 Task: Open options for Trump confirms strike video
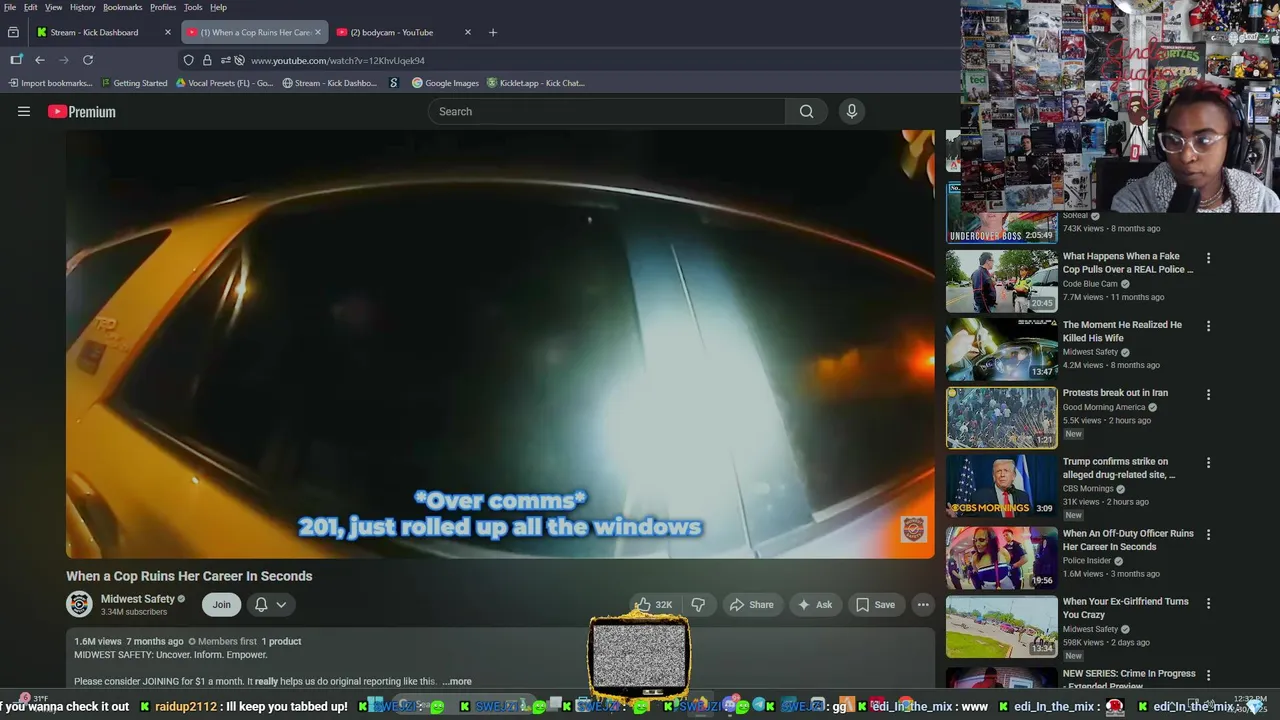[x=1208, y=463]
